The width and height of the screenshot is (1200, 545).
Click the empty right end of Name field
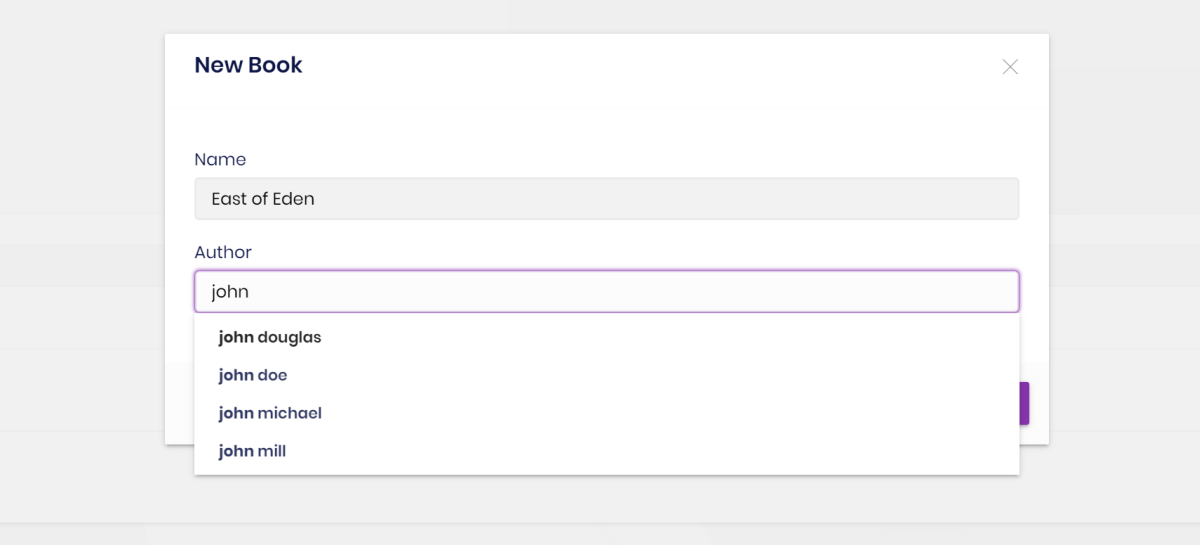tap(950, 199)
